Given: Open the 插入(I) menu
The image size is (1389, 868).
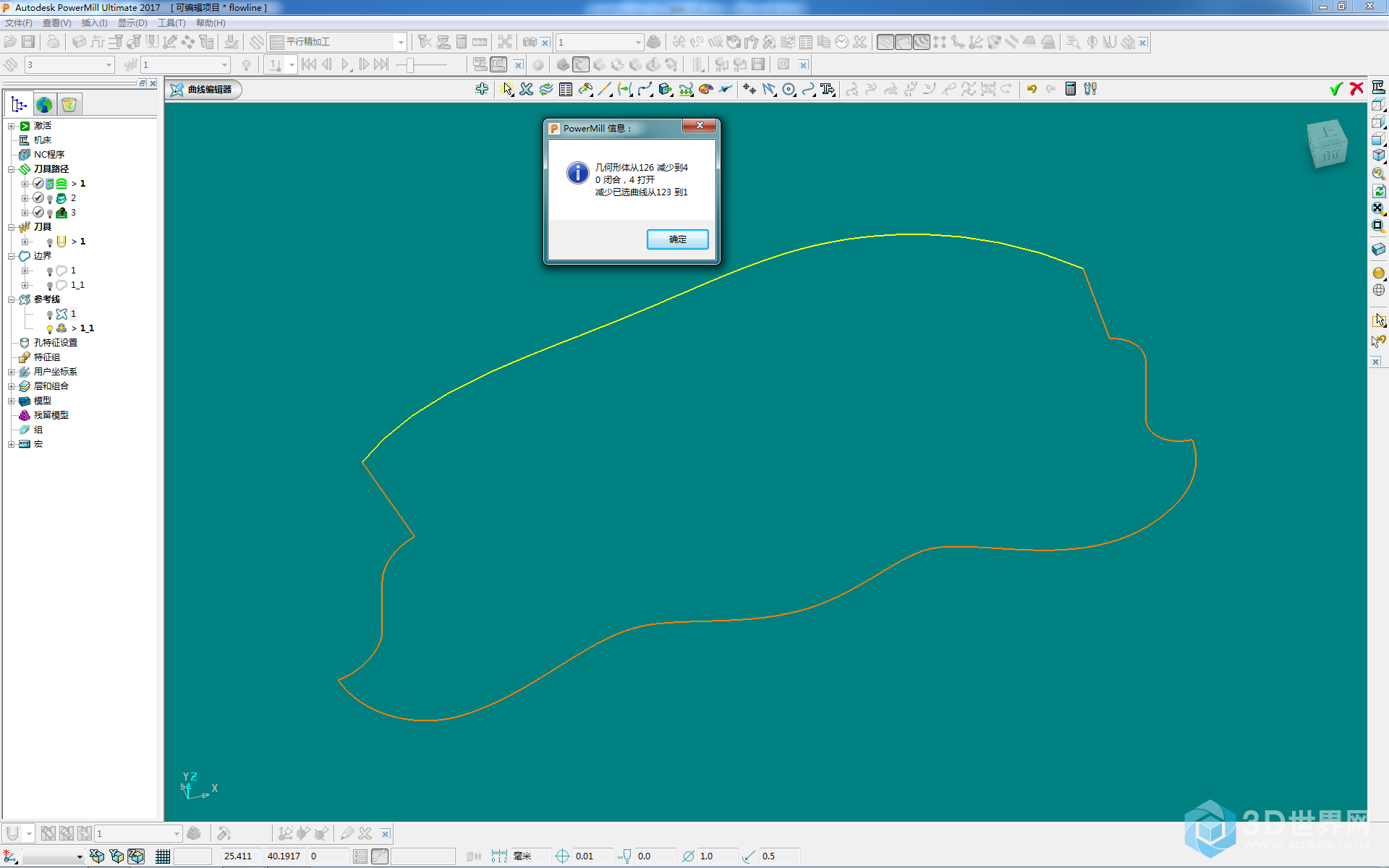Looking at the screenshot, I should click(x=94, y=23).
